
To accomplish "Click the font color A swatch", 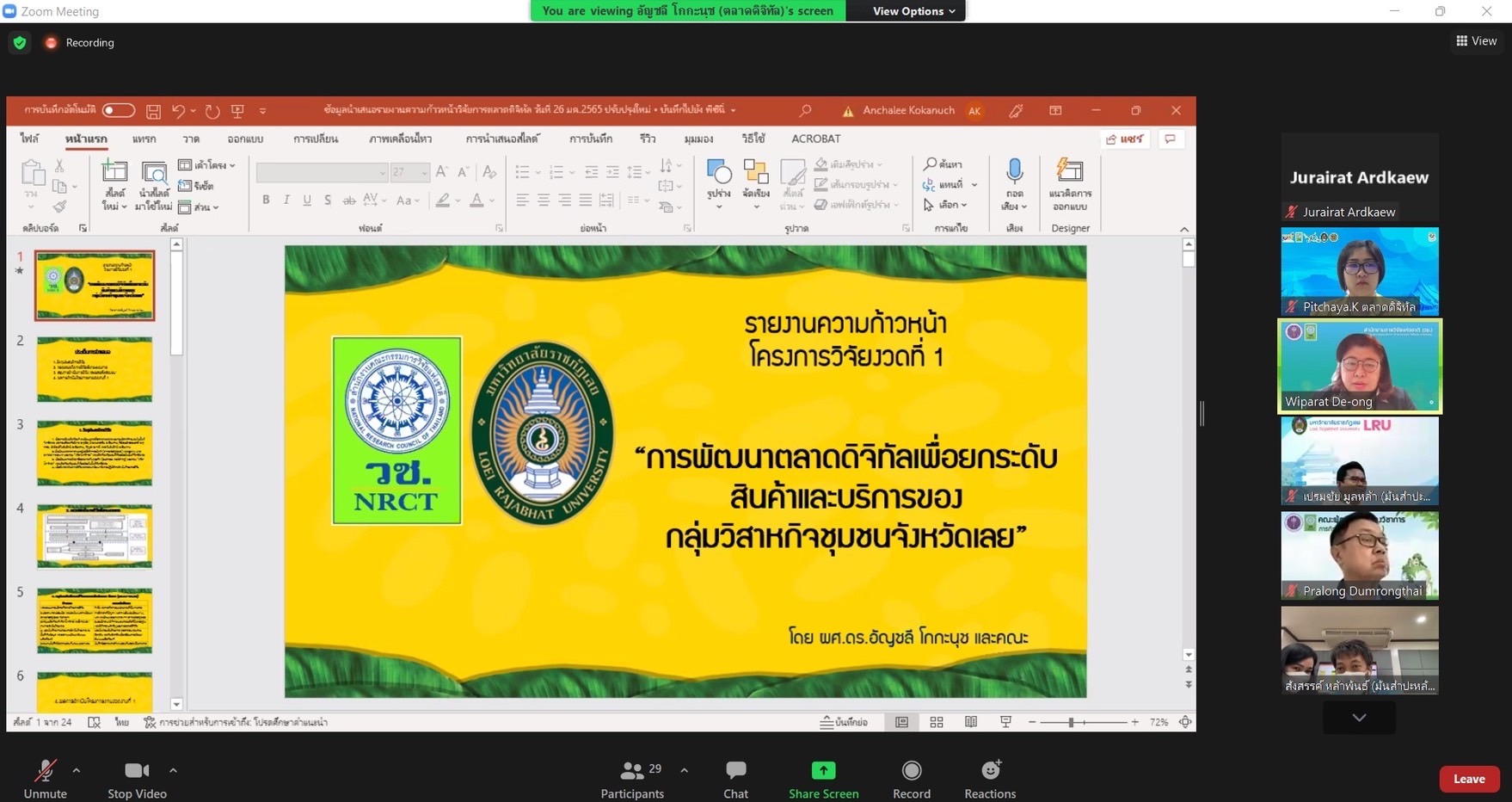I will point(477,200).
